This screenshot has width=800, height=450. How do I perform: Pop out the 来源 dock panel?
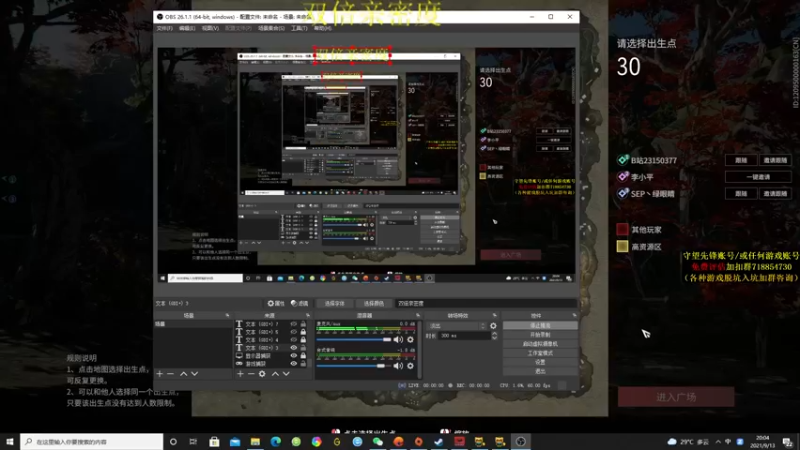coord(308,315)
